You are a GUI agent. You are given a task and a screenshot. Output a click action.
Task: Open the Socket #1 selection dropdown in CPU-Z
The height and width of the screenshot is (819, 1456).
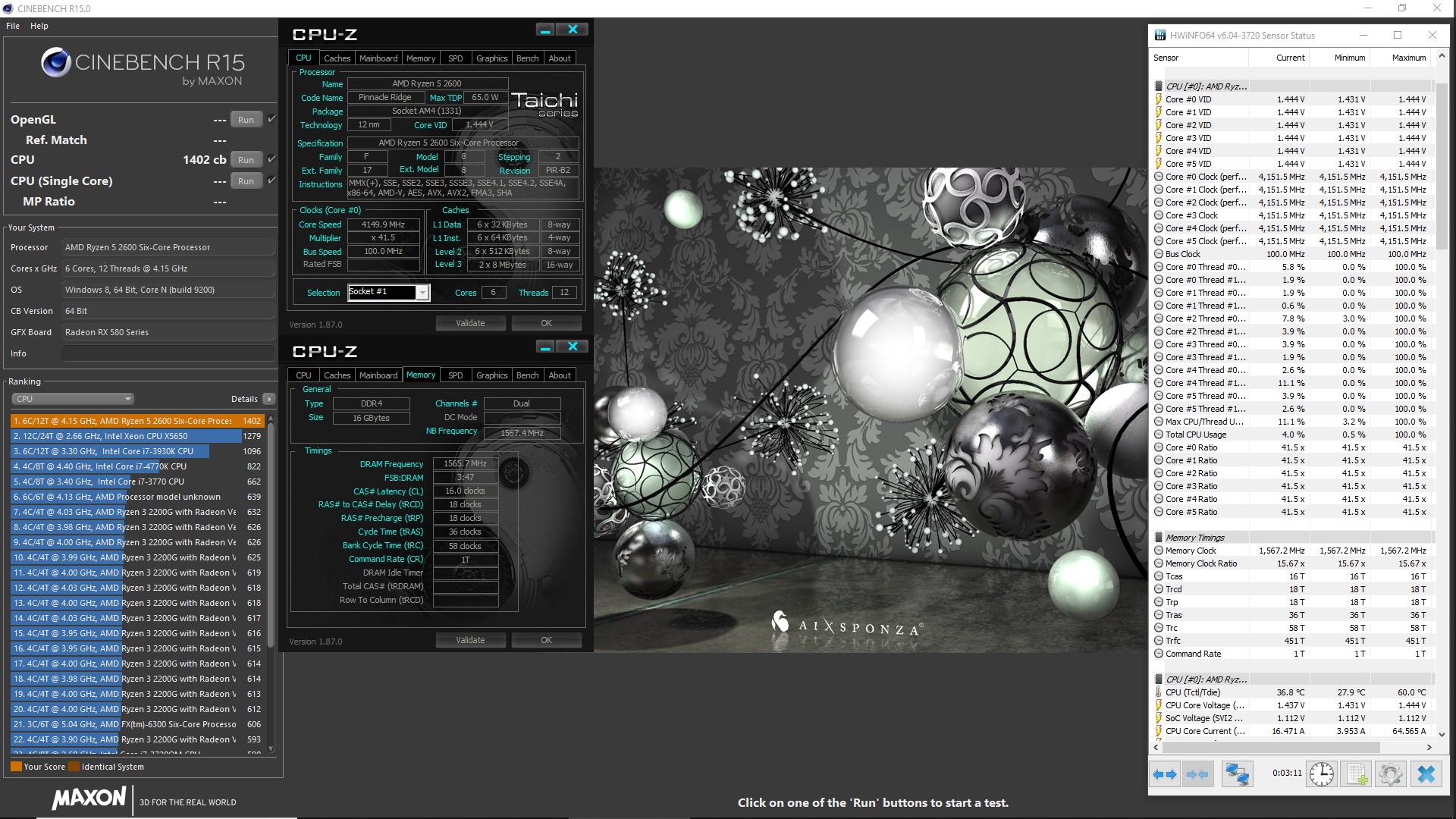[x=422, y=292]
